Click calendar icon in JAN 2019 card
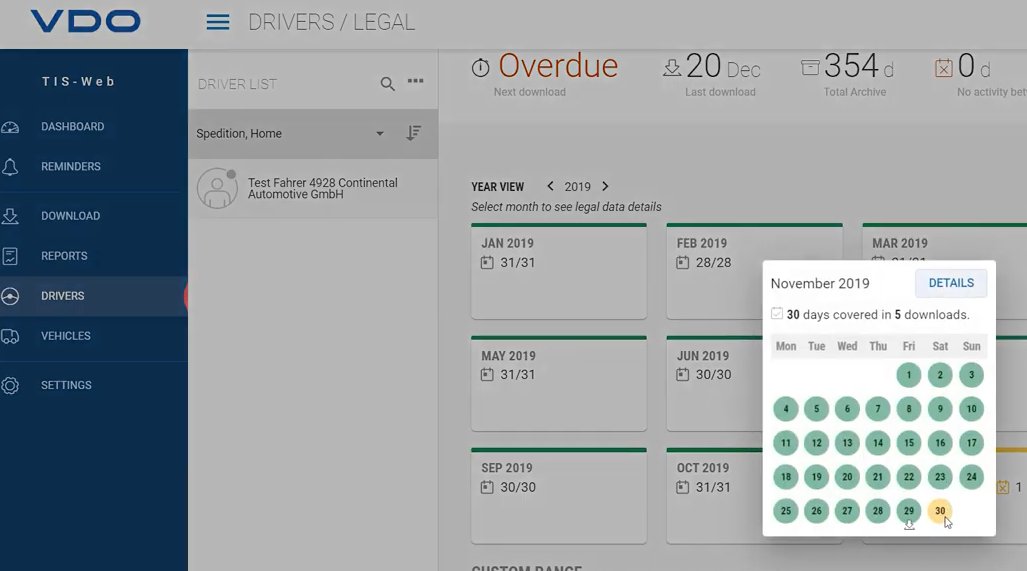The height and width of the screenshot is (571, 1027). 487,263
